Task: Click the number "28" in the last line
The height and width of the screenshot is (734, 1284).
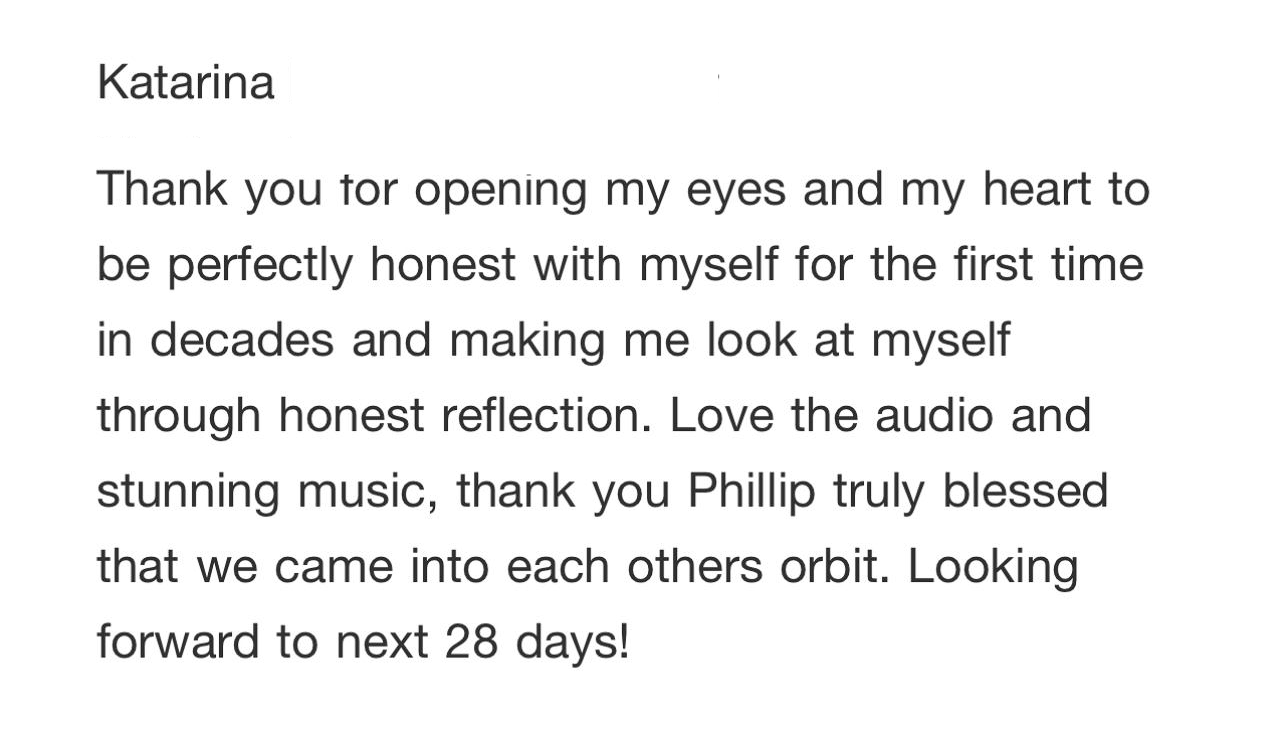Action: coord(473,641)
